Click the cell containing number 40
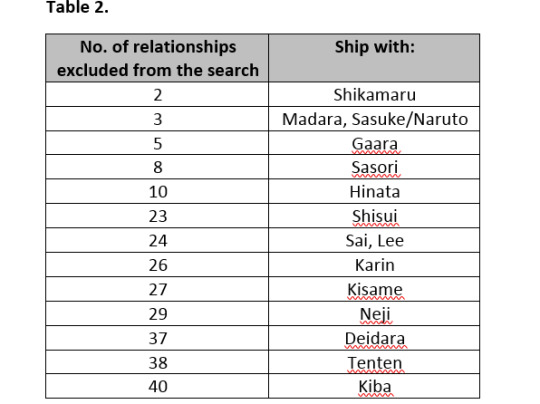 [x=157, y=386]
